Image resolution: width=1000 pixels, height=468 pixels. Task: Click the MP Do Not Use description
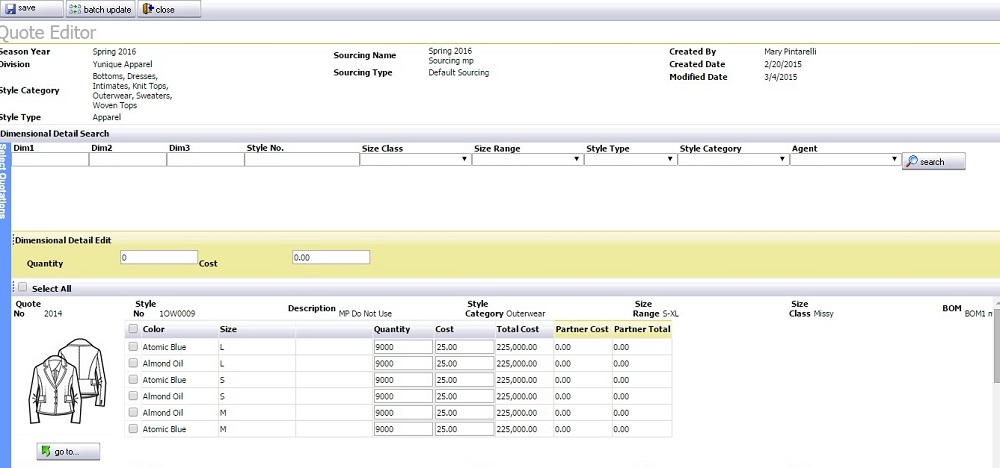coord(366,314)
